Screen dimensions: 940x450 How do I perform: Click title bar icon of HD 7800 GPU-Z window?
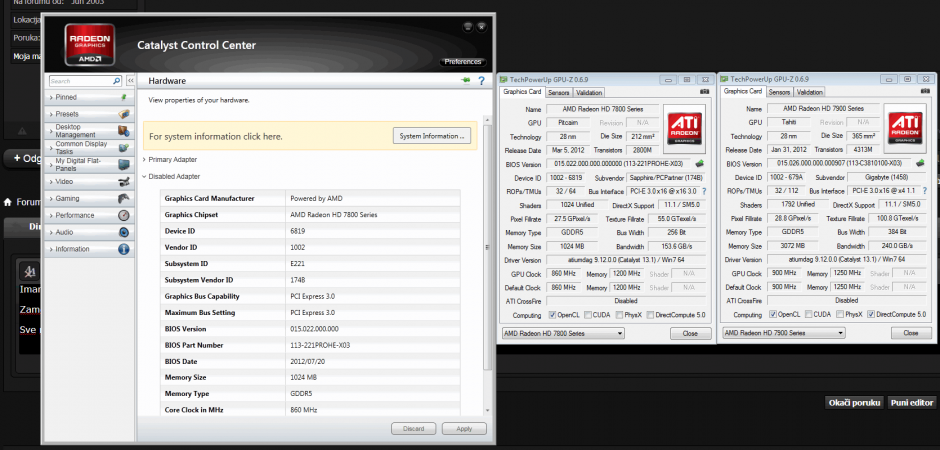(x=505, y=79)
